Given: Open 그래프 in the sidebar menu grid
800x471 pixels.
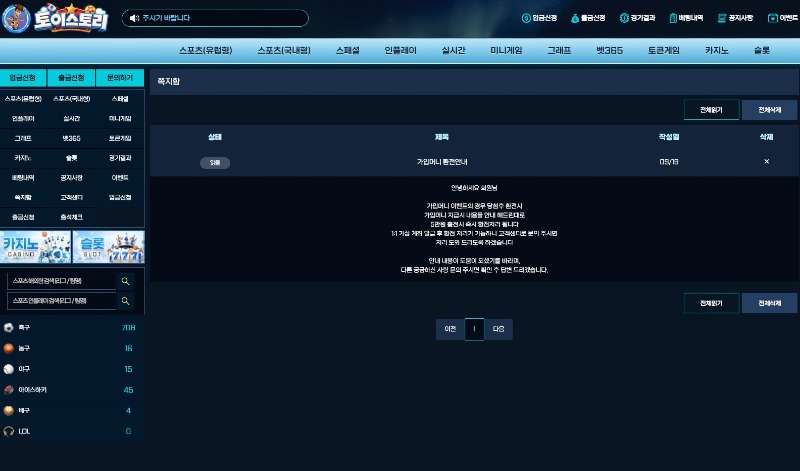Looking at the screenshot, I should click(23, 138).
